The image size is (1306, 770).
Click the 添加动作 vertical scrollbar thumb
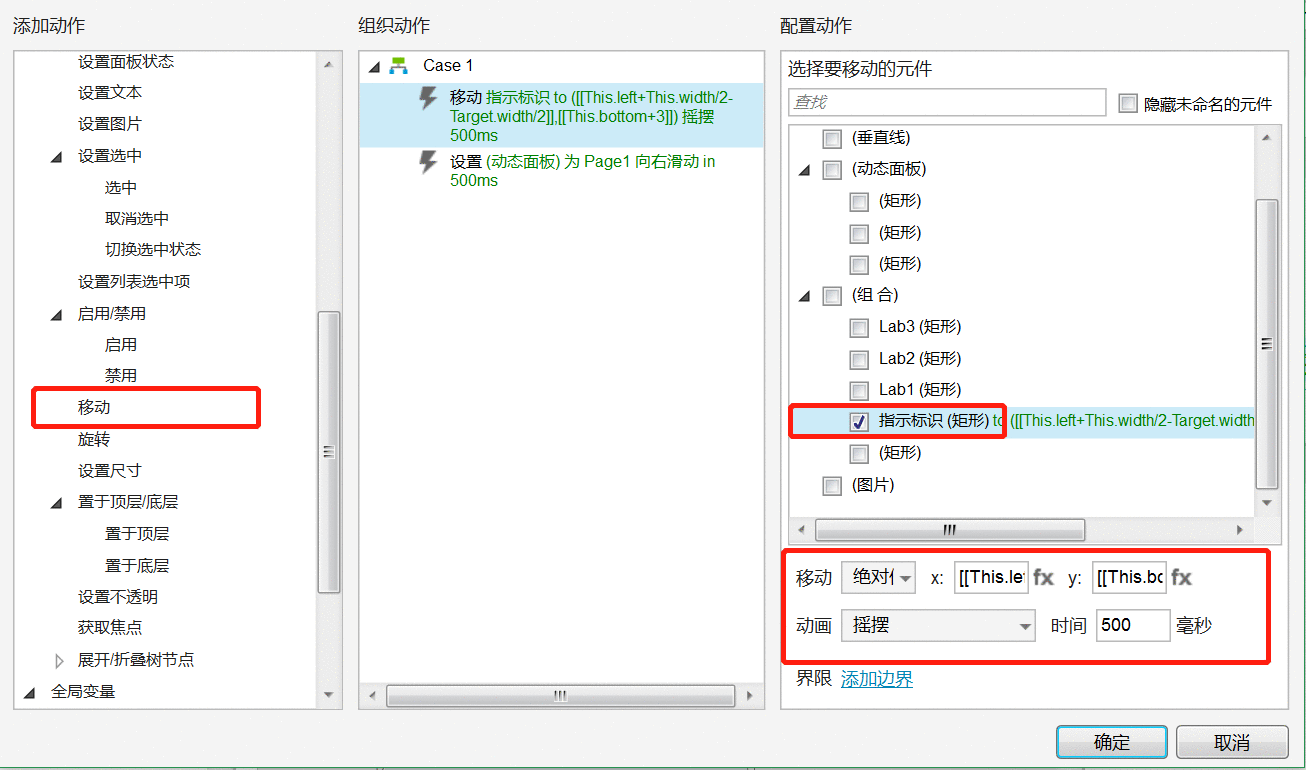(x=328, y=452)
